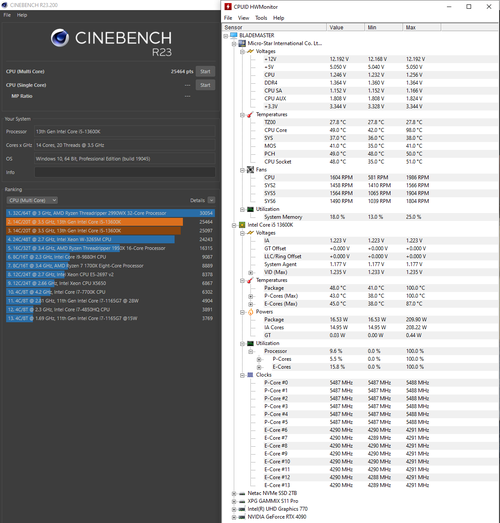Click the motherboard Voltages lightning icon
This screenshot has width=500, height=523.
click(250, 51)
